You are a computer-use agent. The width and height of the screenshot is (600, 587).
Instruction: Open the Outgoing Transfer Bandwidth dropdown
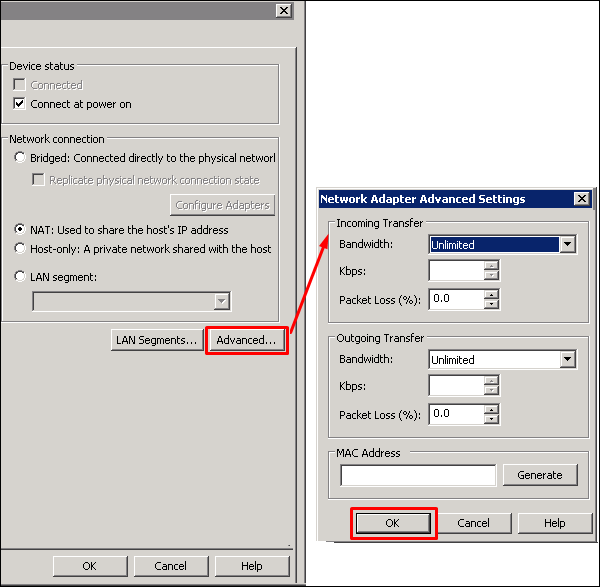pyautogui.click(x=568, y=360)
